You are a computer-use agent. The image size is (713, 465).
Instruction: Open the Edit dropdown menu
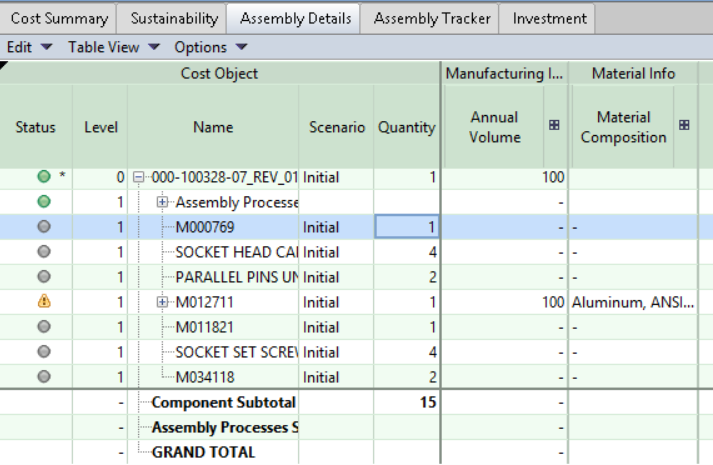point(29,47)
